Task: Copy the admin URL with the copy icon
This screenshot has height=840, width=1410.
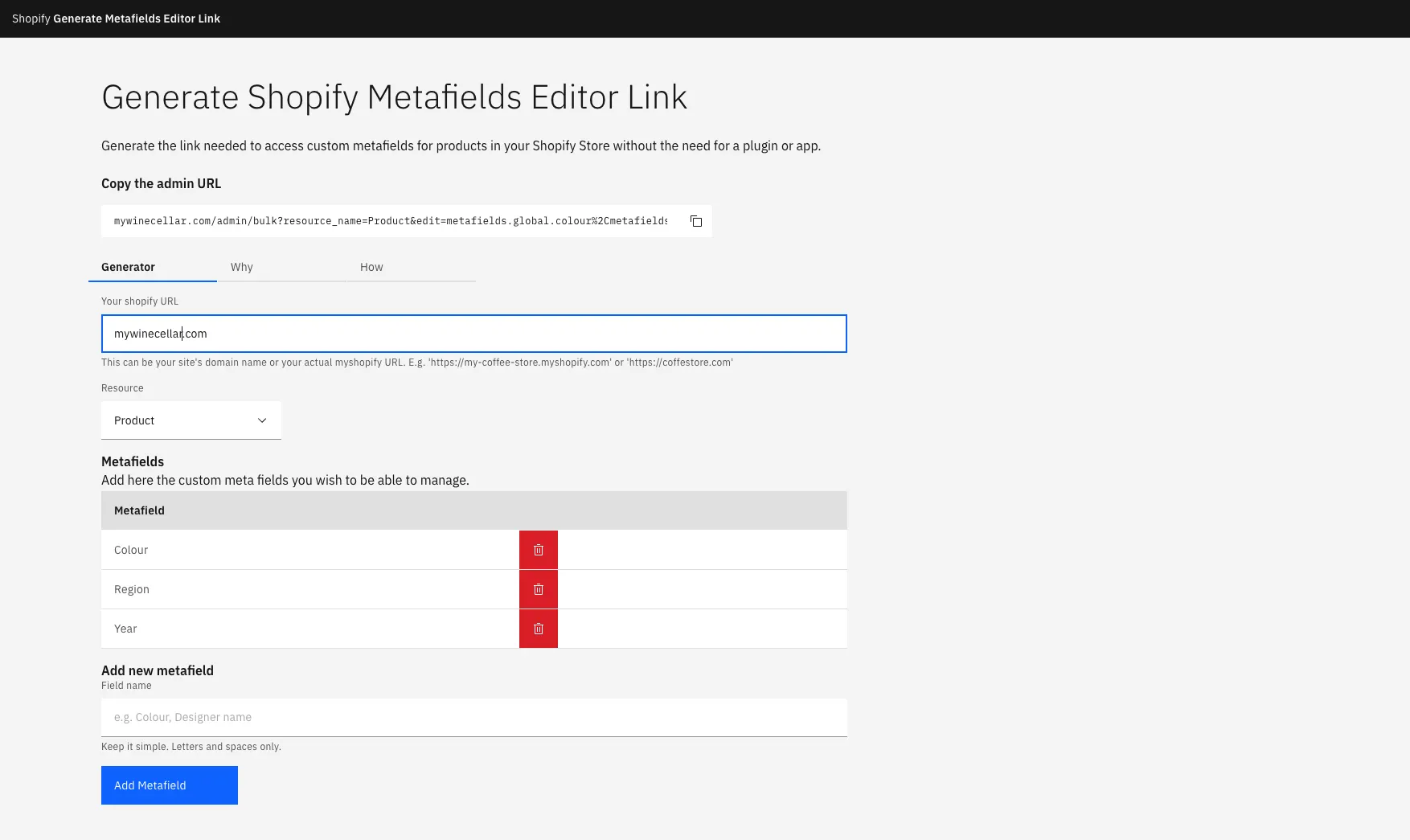Action: 696,221
